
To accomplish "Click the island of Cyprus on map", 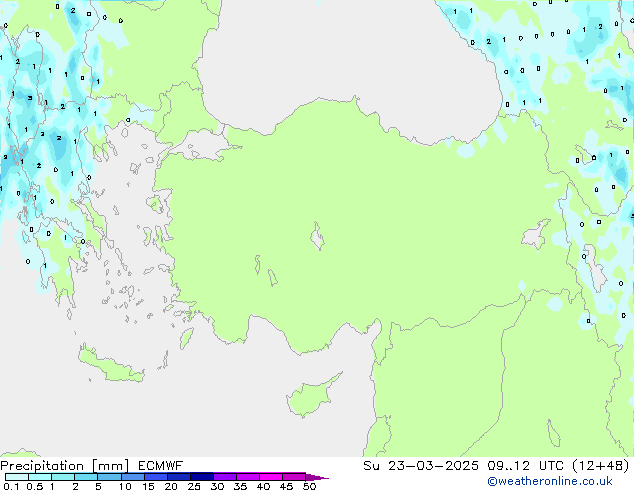I will (311, 397).
